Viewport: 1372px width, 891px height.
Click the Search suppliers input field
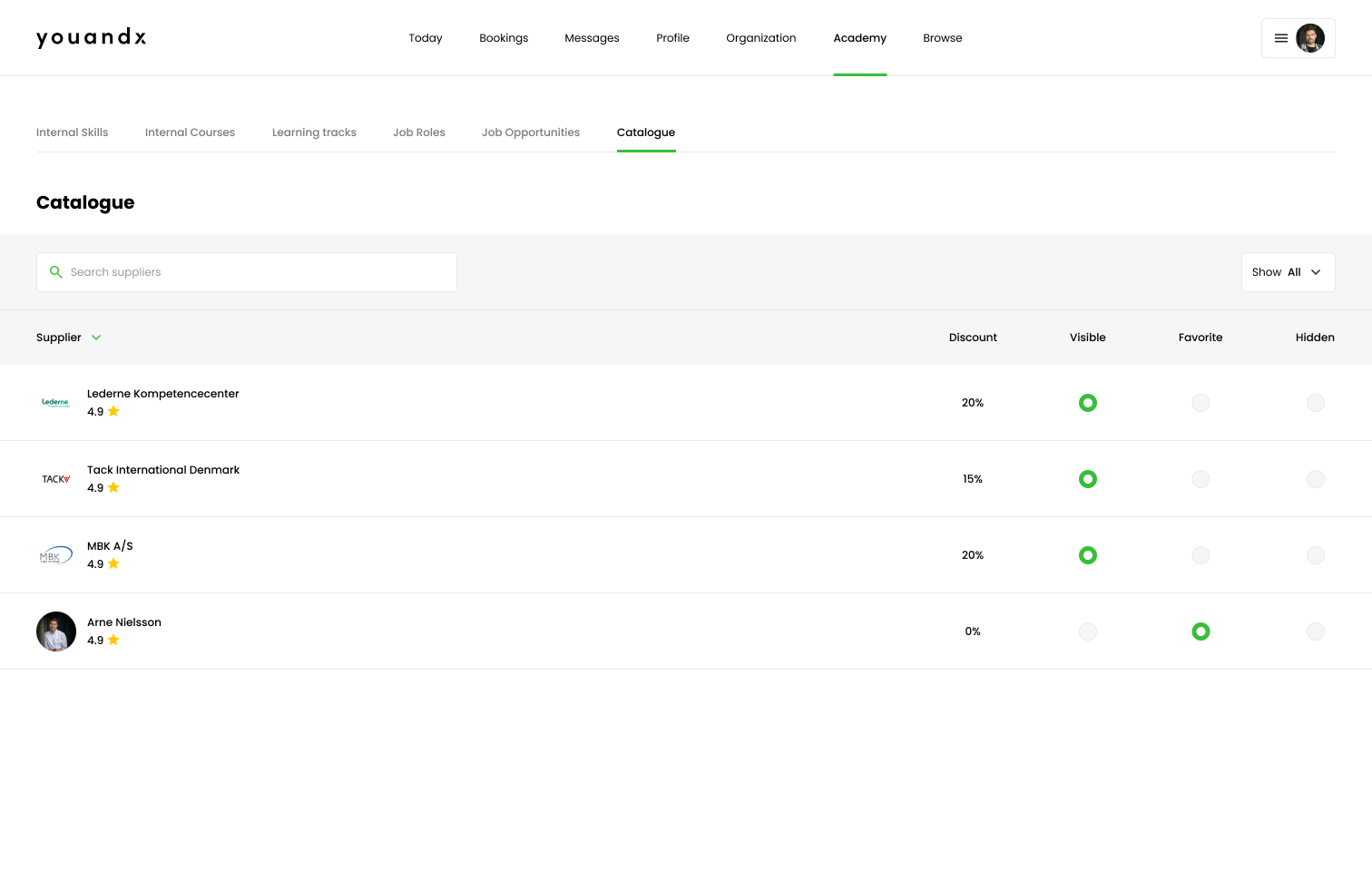(x=247, y=272)
